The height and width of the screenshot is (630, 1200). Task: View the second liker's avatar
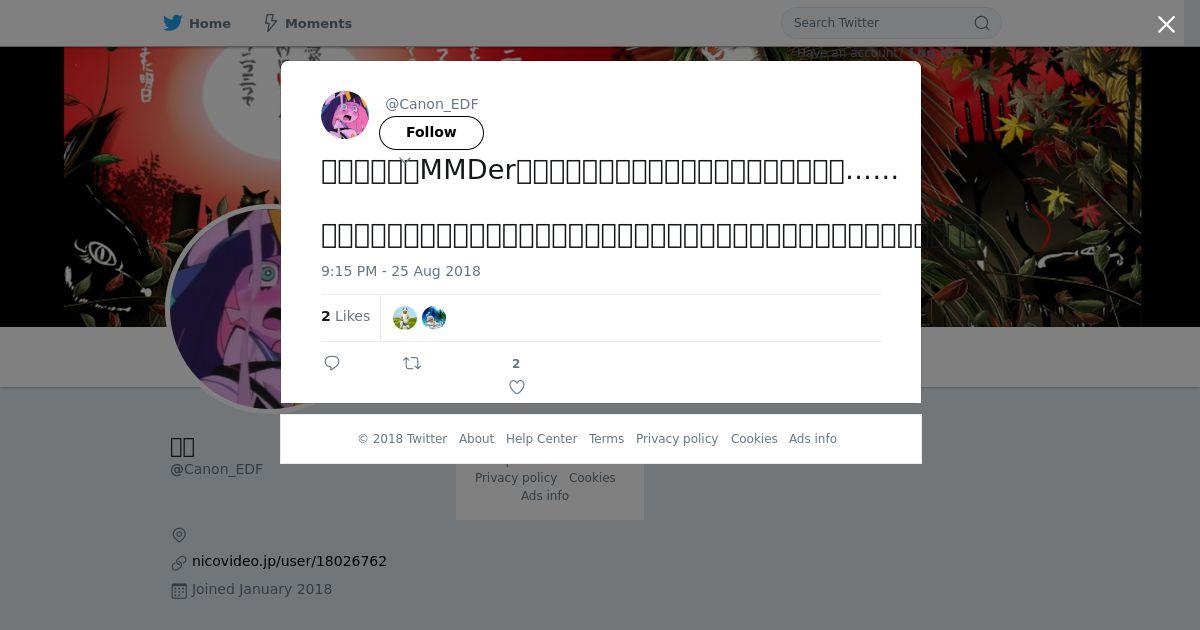[x=434, y=318]
